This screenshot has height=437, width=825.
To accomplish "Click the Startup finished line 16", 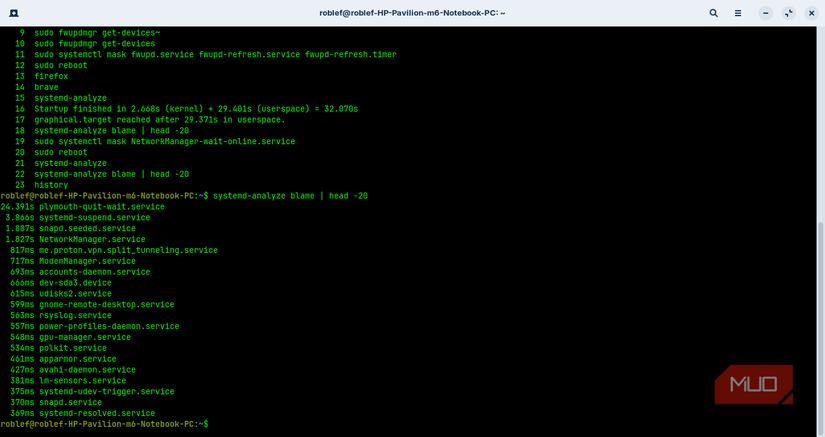I will click(186, 109).
